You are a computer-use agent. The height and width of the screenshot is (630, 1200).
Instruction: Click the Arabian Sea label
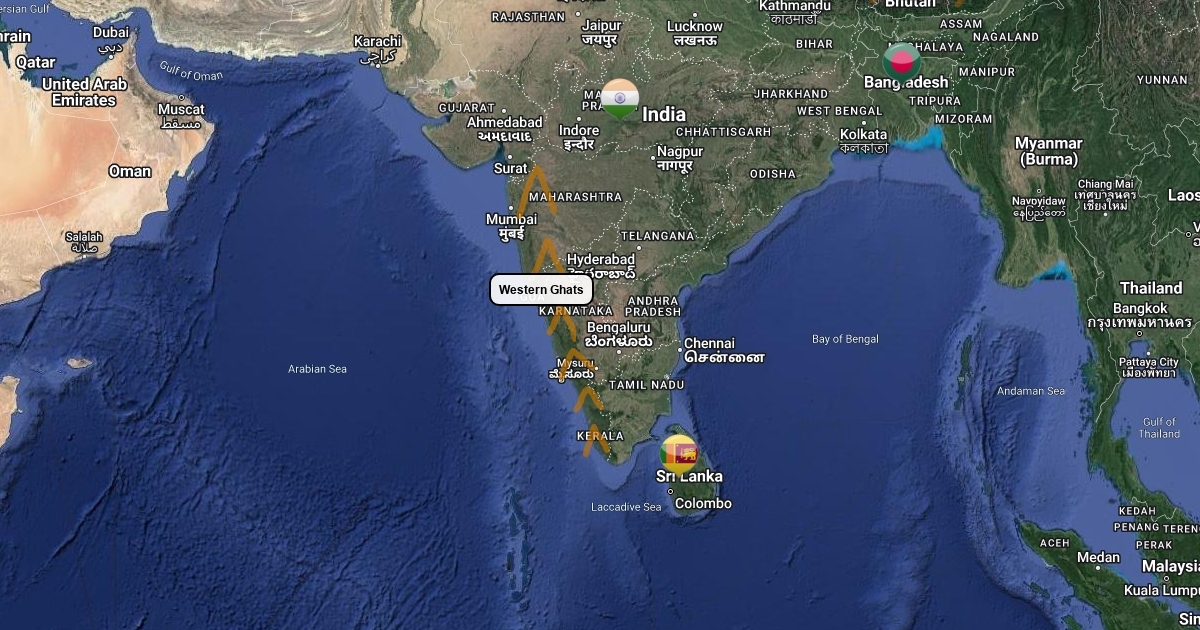(317, 369)
